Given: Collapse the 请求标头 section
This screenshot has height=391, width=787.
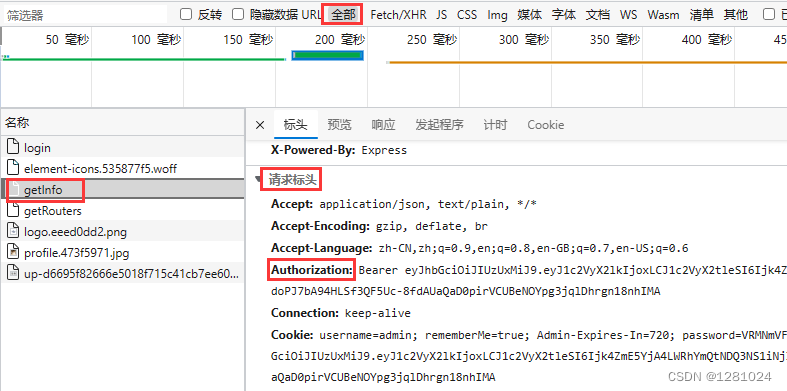Looking at the screenshot, I should point(257,179).
